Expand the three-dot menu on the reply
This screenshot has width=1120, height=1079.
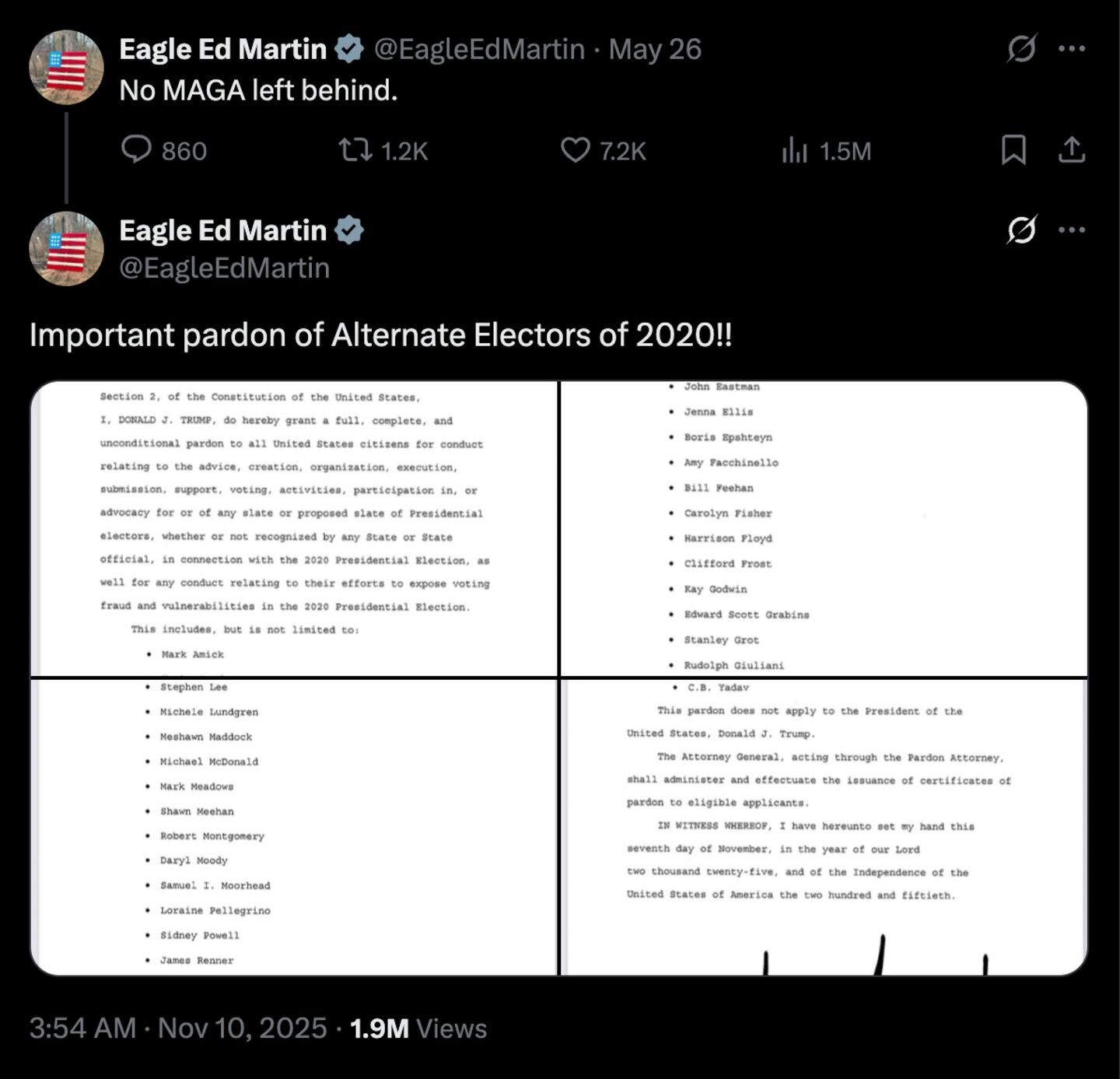1073,230
